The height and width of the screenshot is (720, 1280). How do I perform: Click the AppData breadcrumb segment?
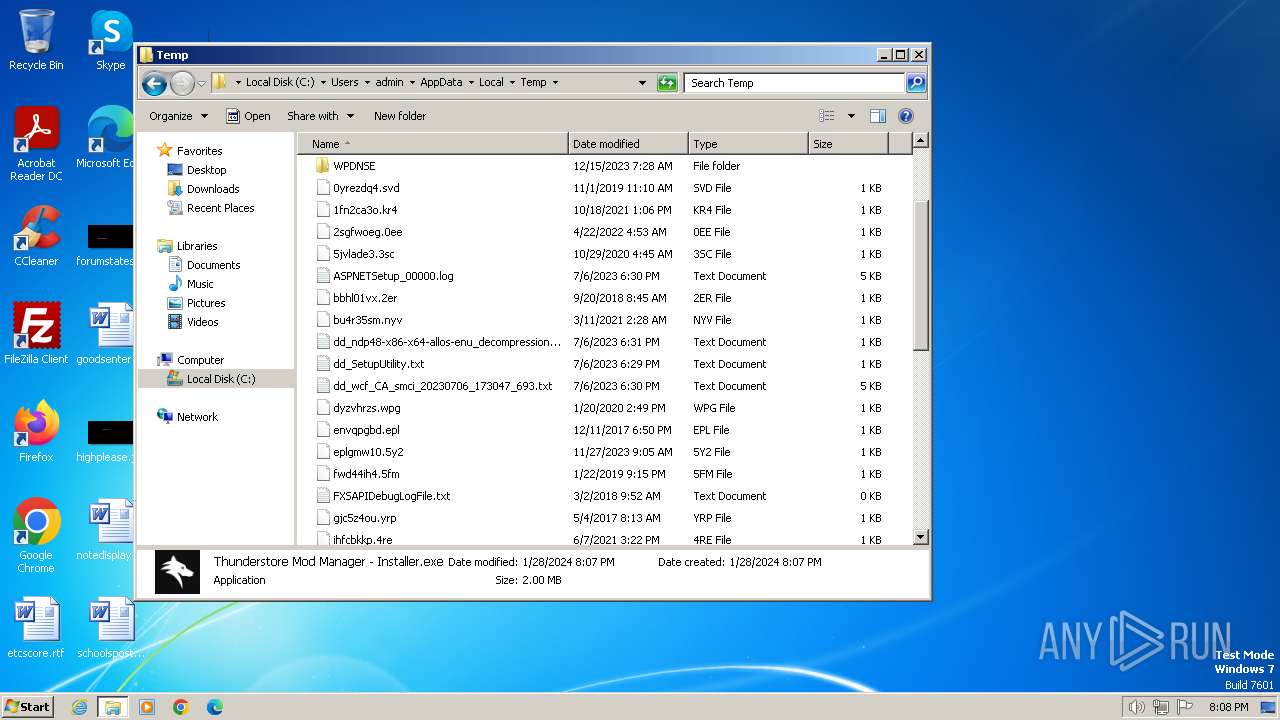coord(441,83)
